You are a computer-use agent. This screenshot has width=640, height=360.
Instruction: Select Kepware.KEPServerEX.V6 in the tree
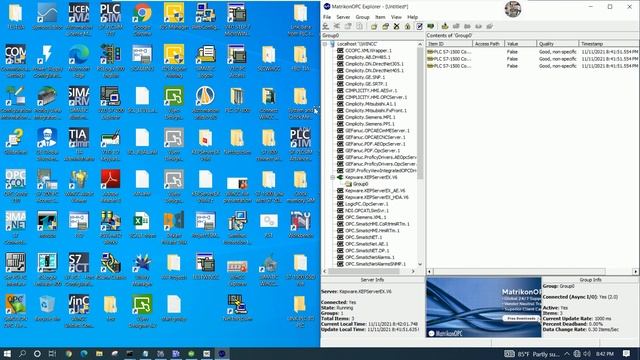[x=371, y=178]
